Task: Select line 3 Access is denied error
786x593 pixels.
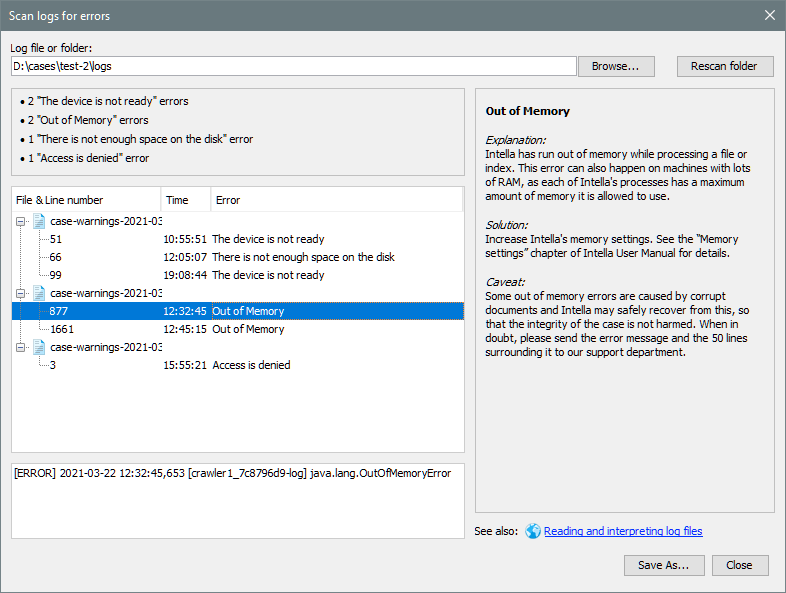Action: click(251, 365)
